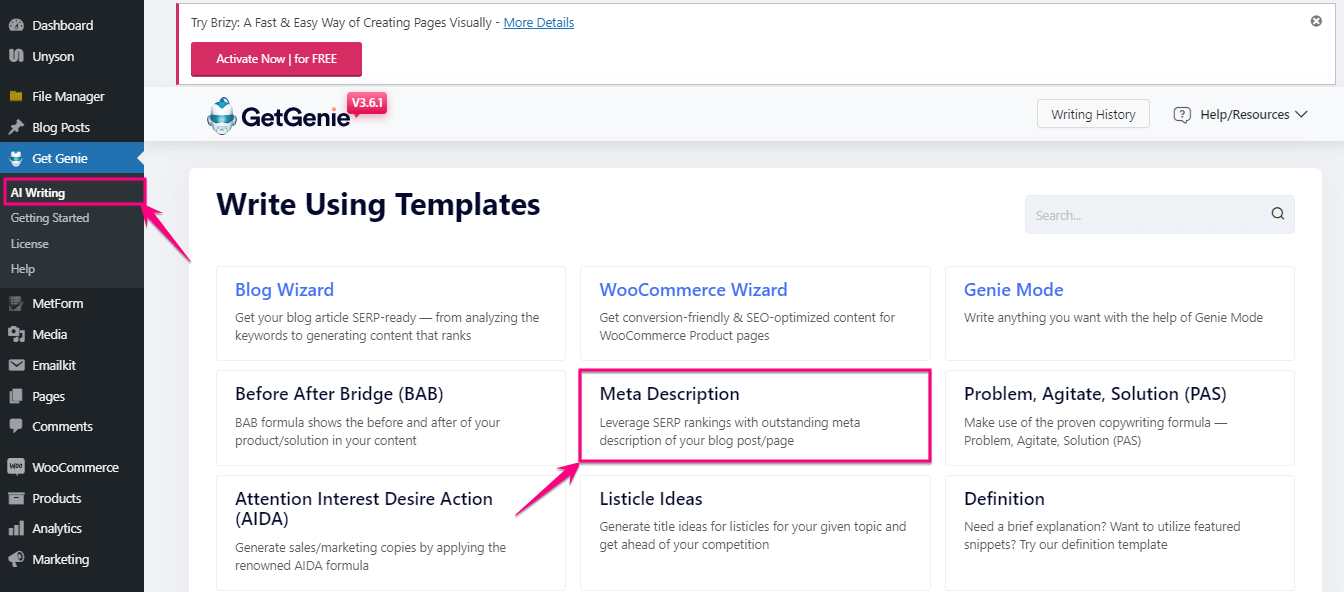Open the Genie Mode template

click(1120, 313)
